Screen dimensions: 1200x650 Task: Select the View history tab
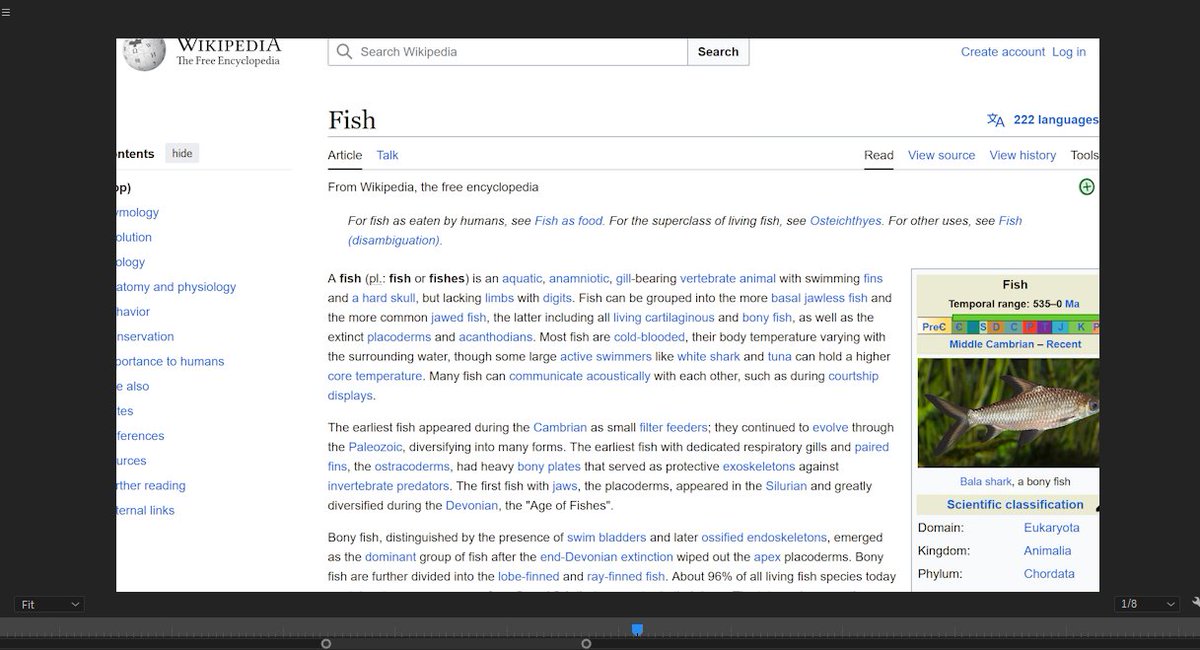point(1022,155)
